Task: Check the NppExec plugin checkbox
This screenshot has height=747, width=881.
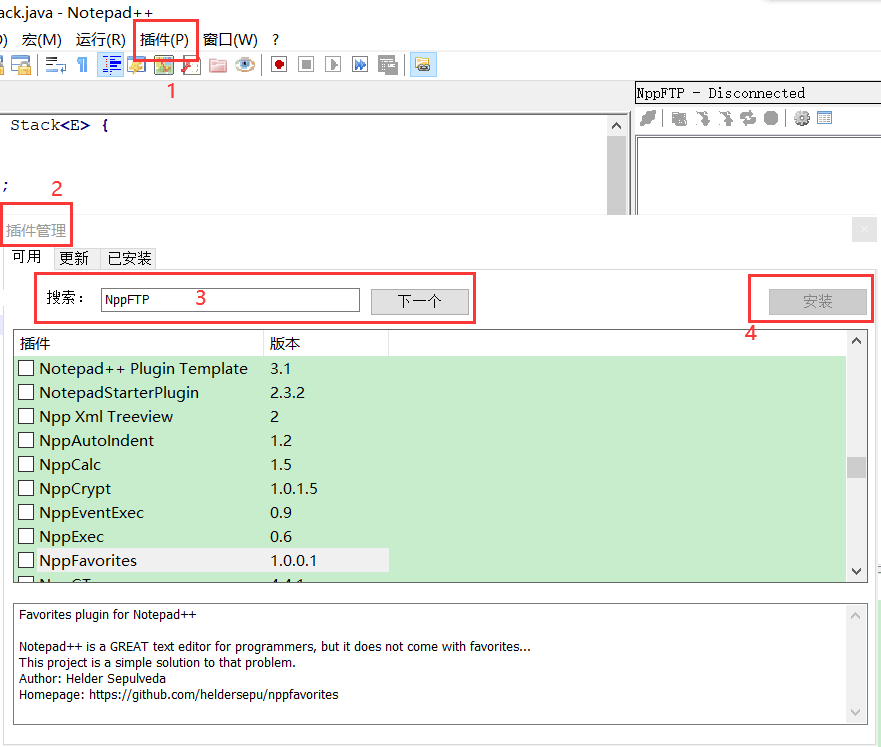Action: (27, 537)
